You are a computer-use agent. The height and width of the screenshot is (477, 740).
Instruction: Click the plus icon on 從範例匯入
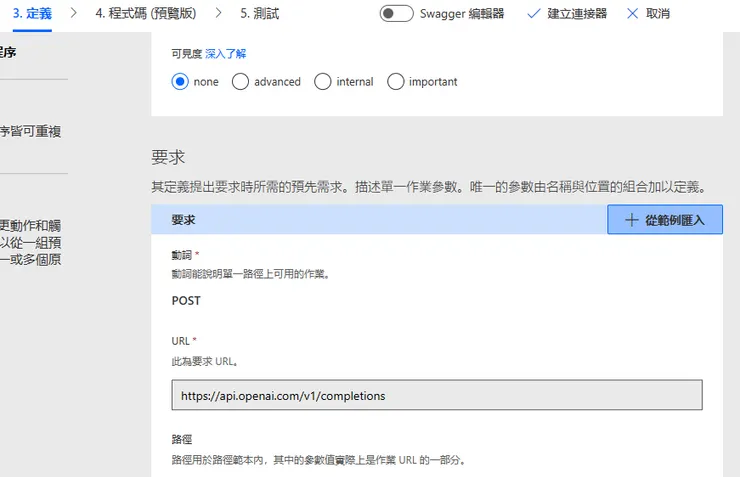(631, 220)
